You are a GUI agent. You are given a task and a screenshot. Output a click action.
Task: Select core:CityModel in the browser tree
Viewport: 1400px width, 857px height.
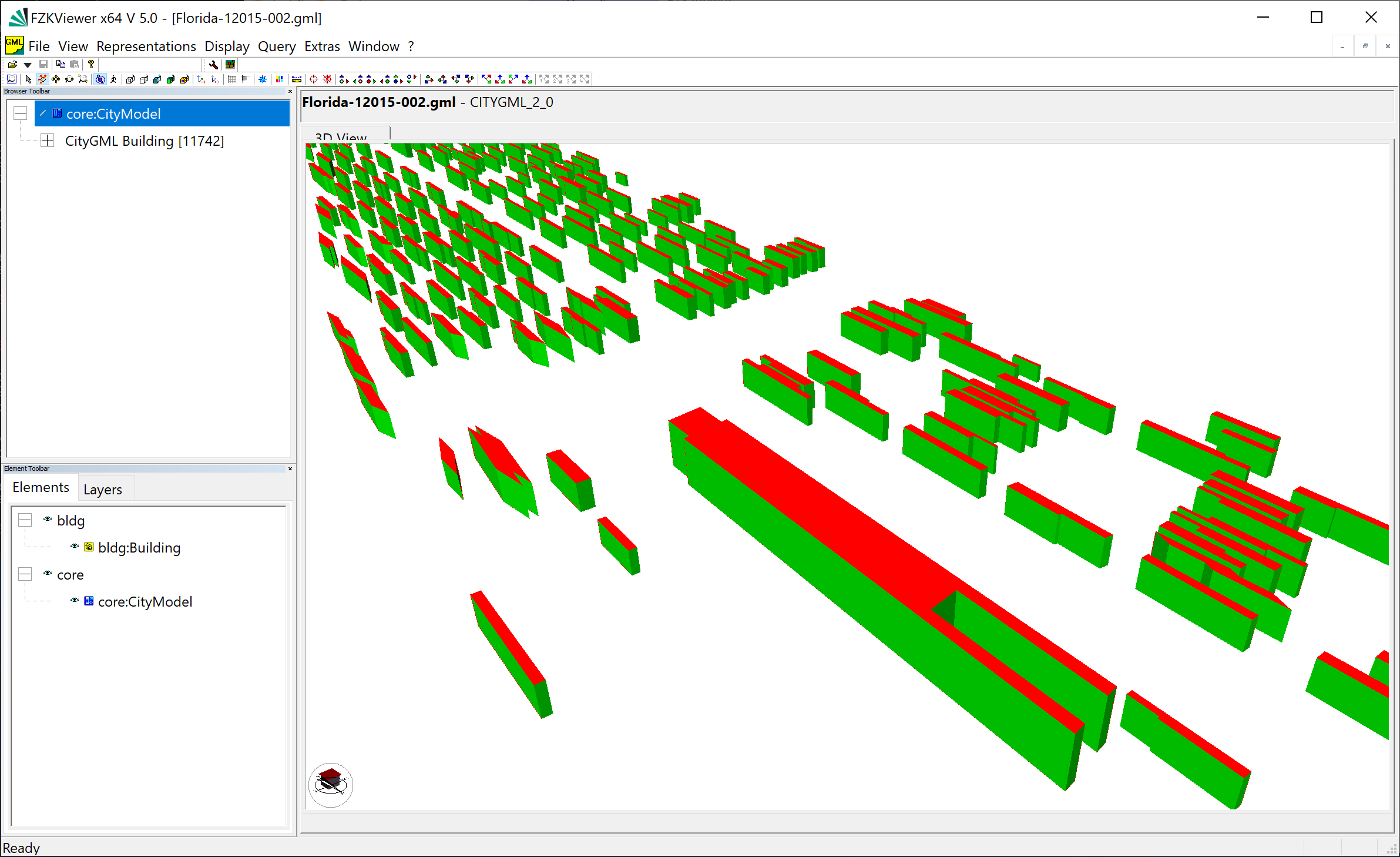point(113,113)
